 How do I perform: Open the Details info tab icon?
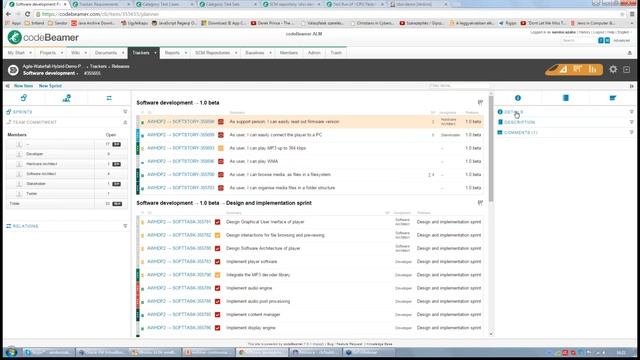coord(518,98)
